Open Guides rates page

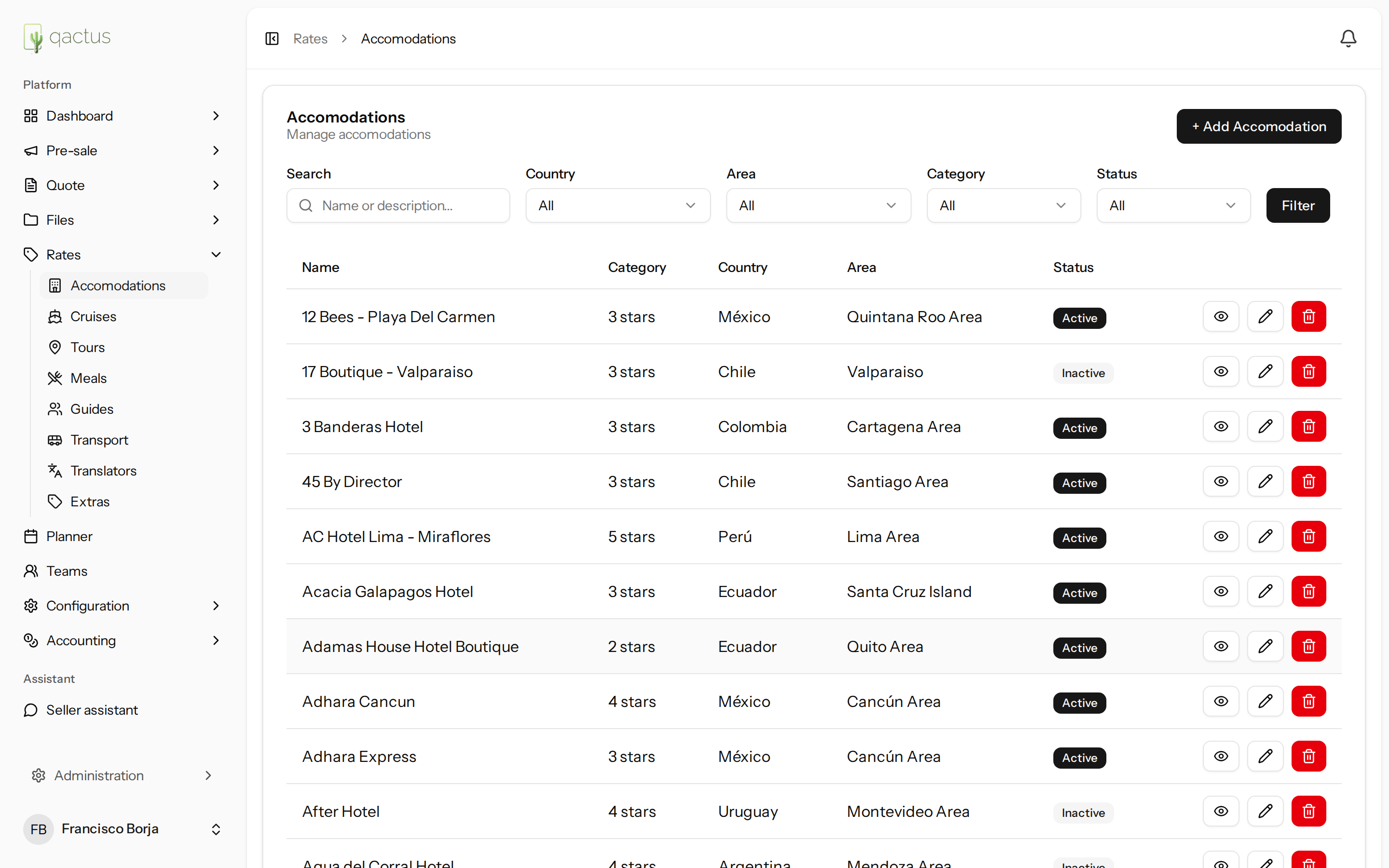(x=123, y=409)
